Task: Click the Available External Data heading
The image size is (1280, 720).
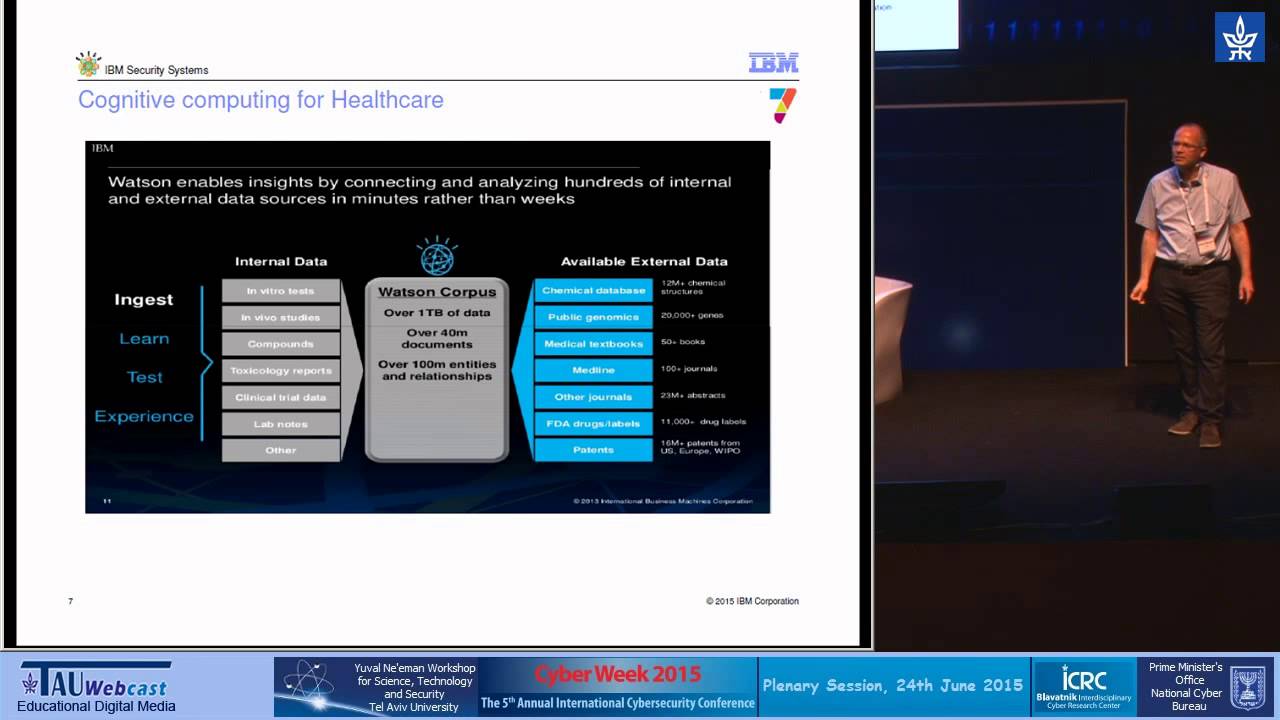Action: (x=644, y=261)
